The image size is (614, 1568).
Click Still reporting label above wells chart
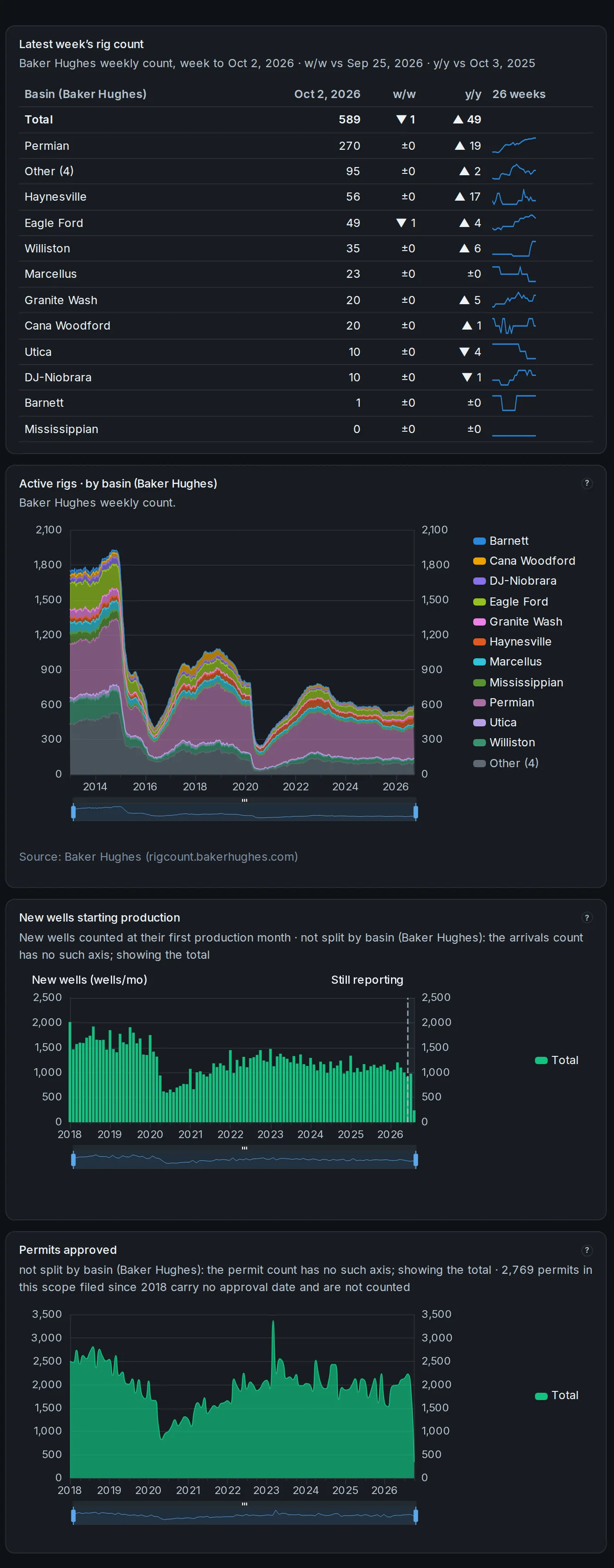pyautogui.click(x=367, y=980)
